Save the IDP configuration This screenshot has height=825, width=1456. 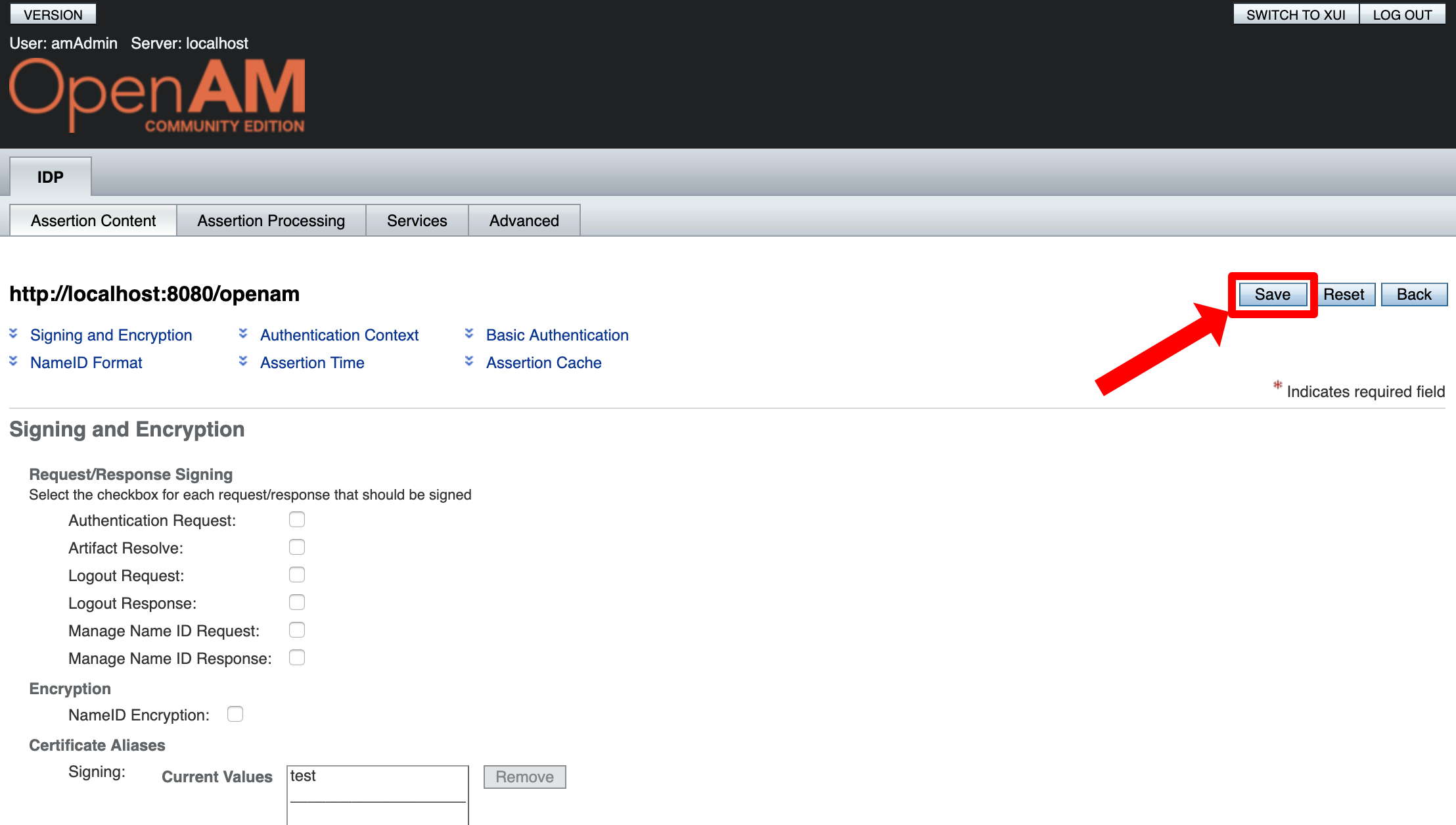pyautogui.click(x=1273, y=295)
